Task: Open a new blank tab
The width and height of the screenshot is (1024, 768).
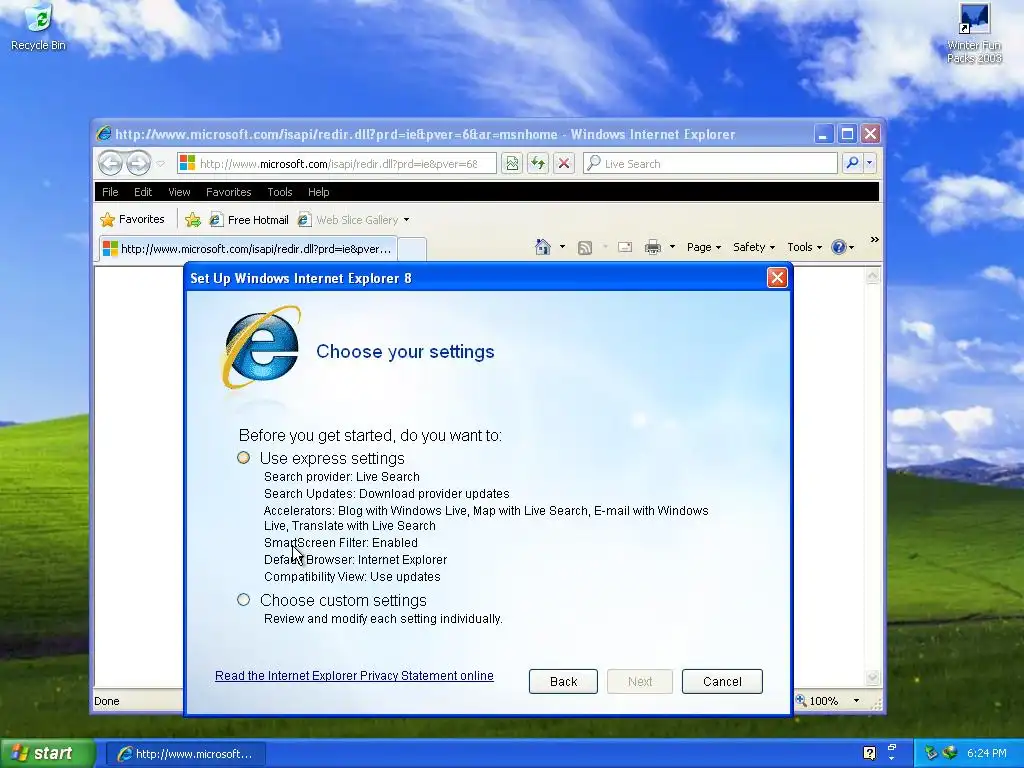Action: tap(412, 249)
